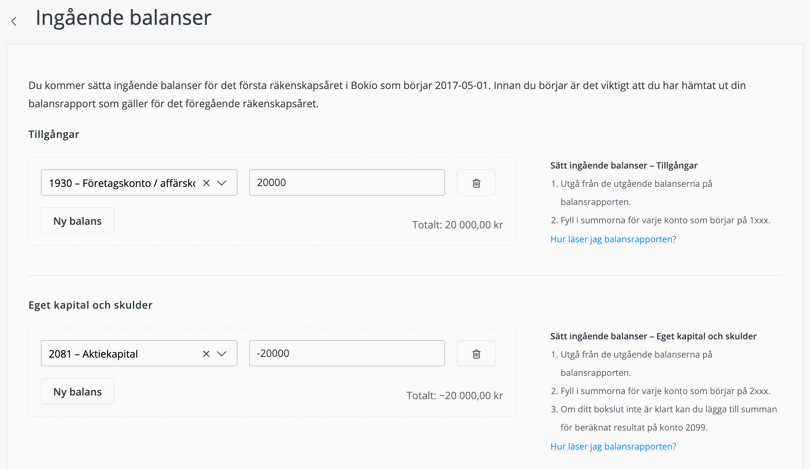Click the Ingående balanser page title

pos(123,18)
